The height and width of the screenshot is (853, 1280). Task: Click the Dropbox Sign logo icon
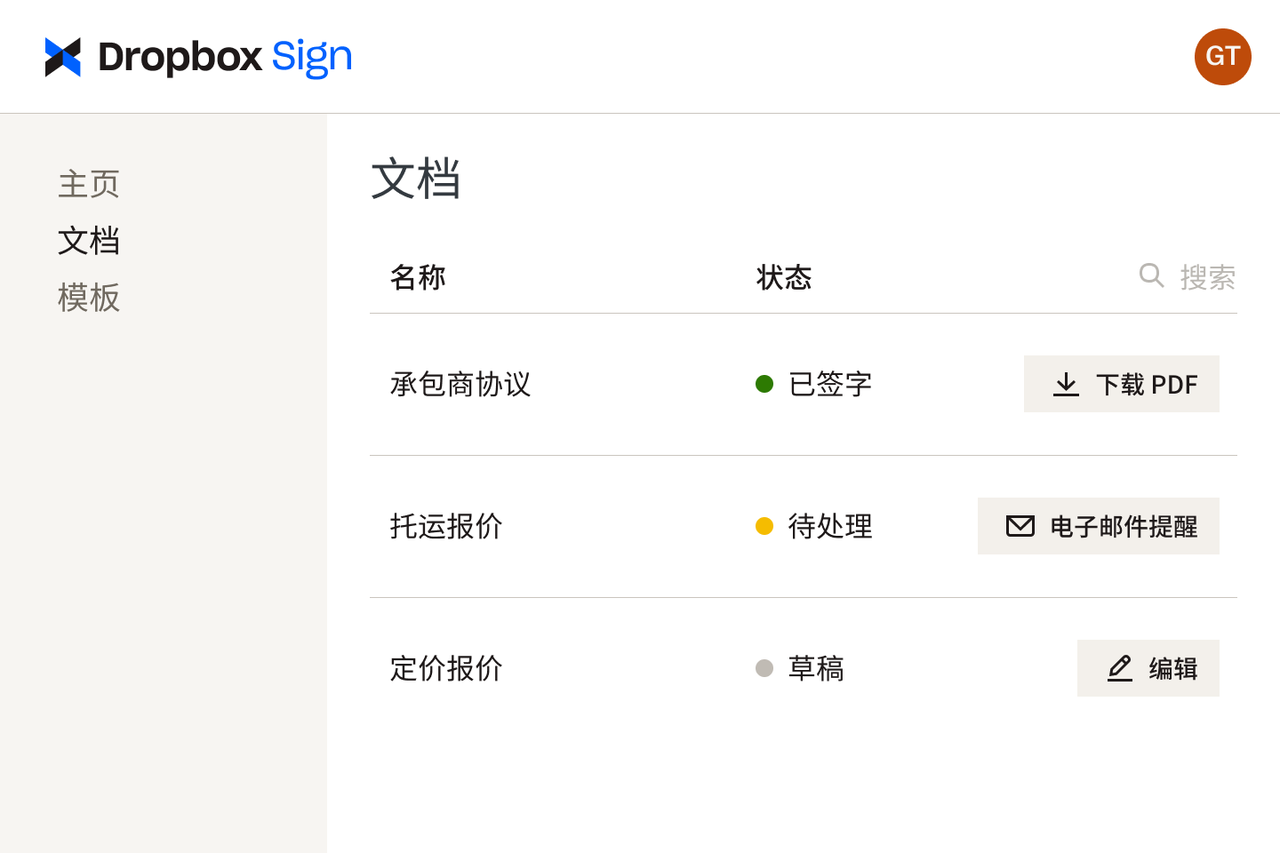click(x=60, y=56)
